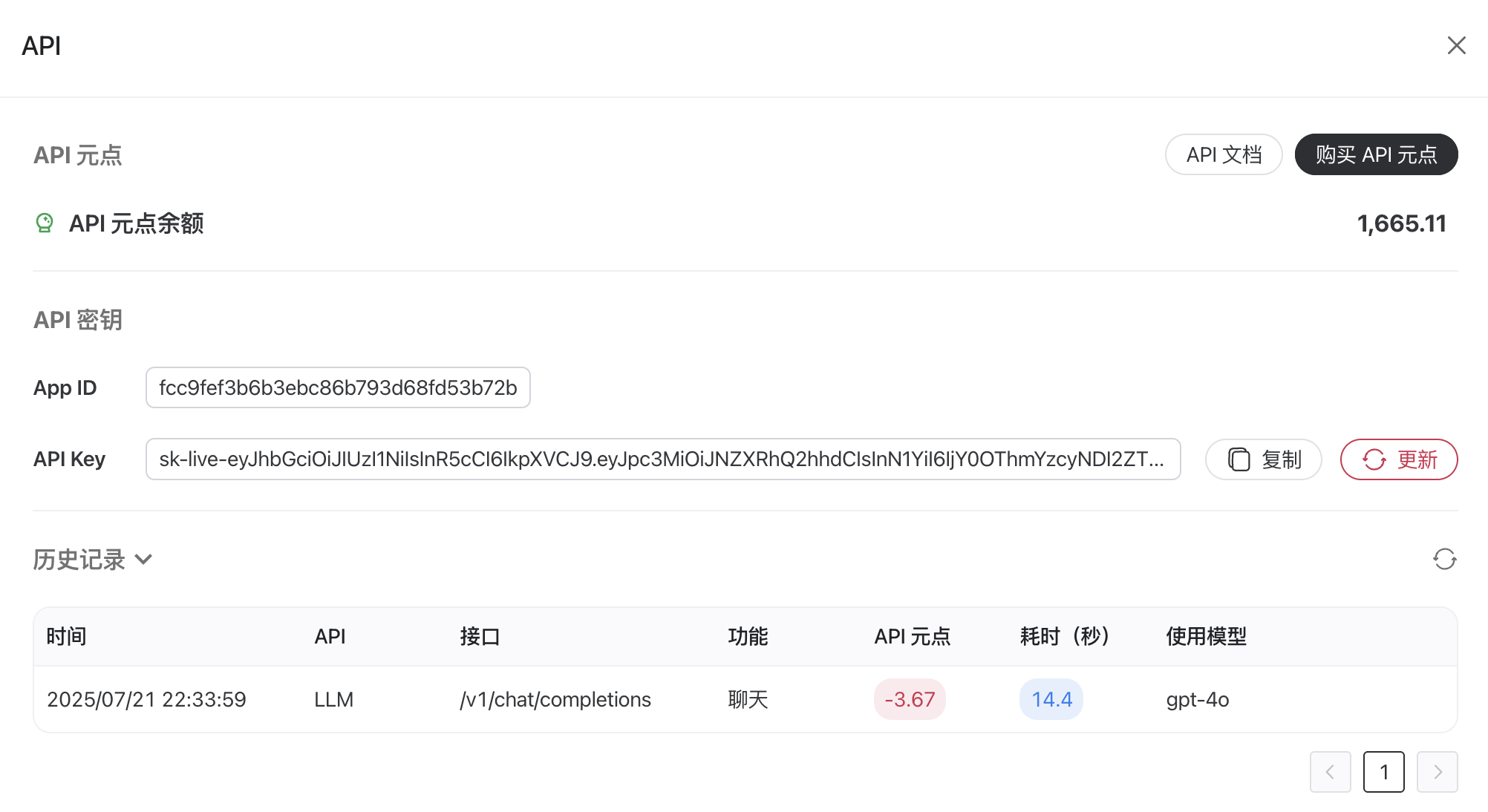Click the page number 1 box
Viewport: 1488px width, 812px height.
[1383, 772]
